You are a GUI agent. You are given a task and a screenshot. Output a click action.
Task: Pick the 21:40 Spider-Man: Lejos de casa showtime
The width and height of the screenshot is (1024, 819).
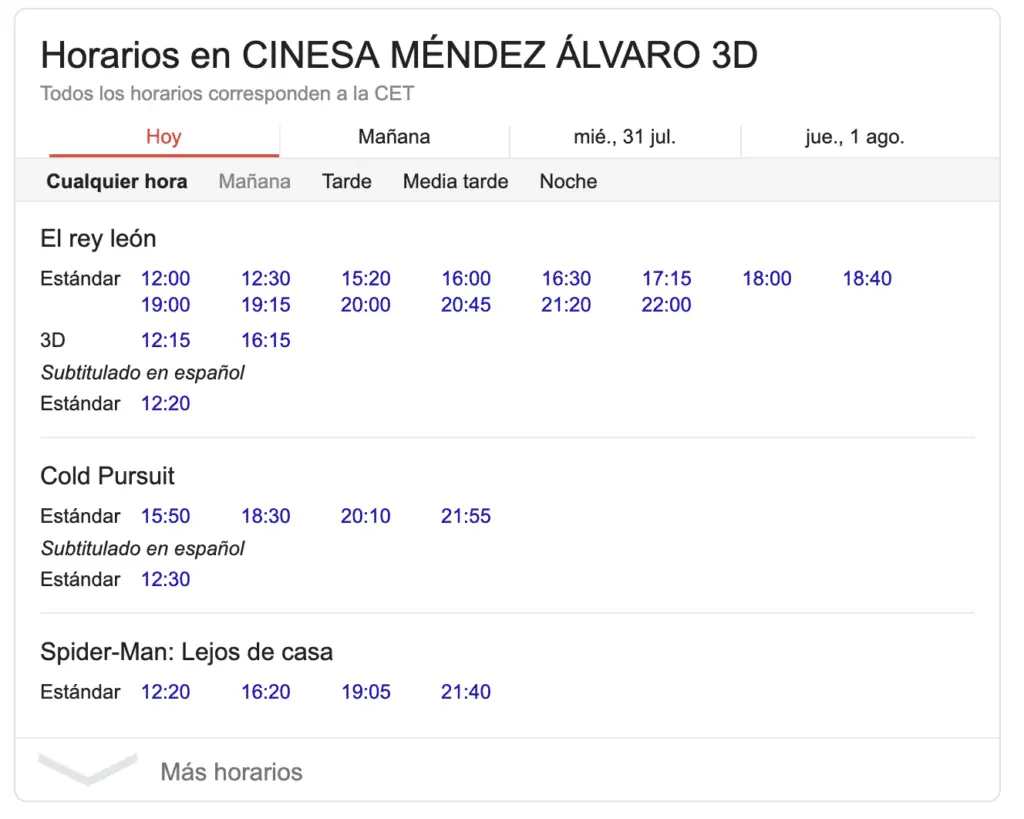(465, 691)
